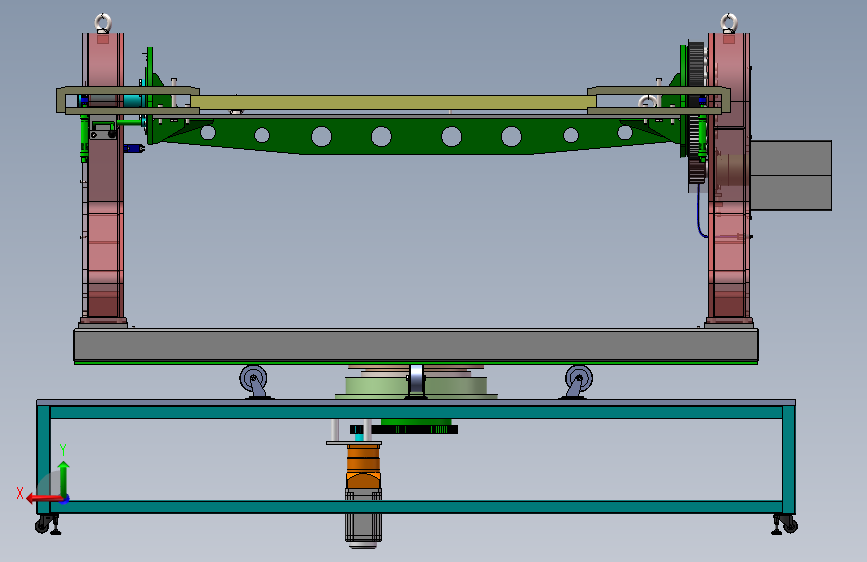The width and height of the screenshot is (867, 562).
Task: Select the black timing belt pulley under table
Action: coord(404,429)
